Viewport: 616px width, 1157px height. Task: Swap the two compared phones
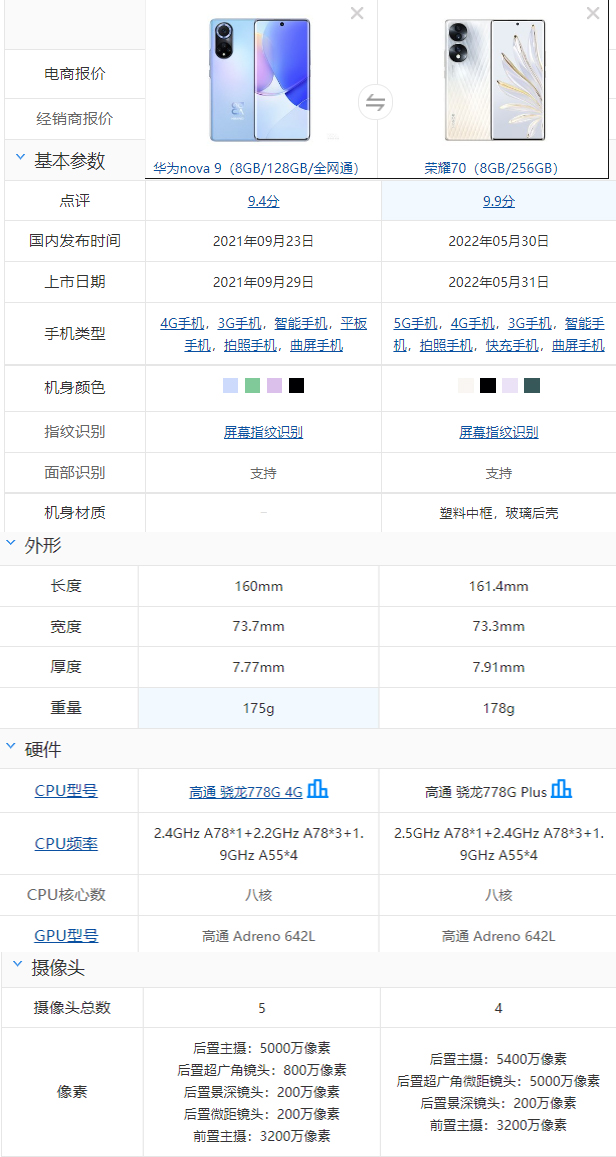tap(376, 103)
